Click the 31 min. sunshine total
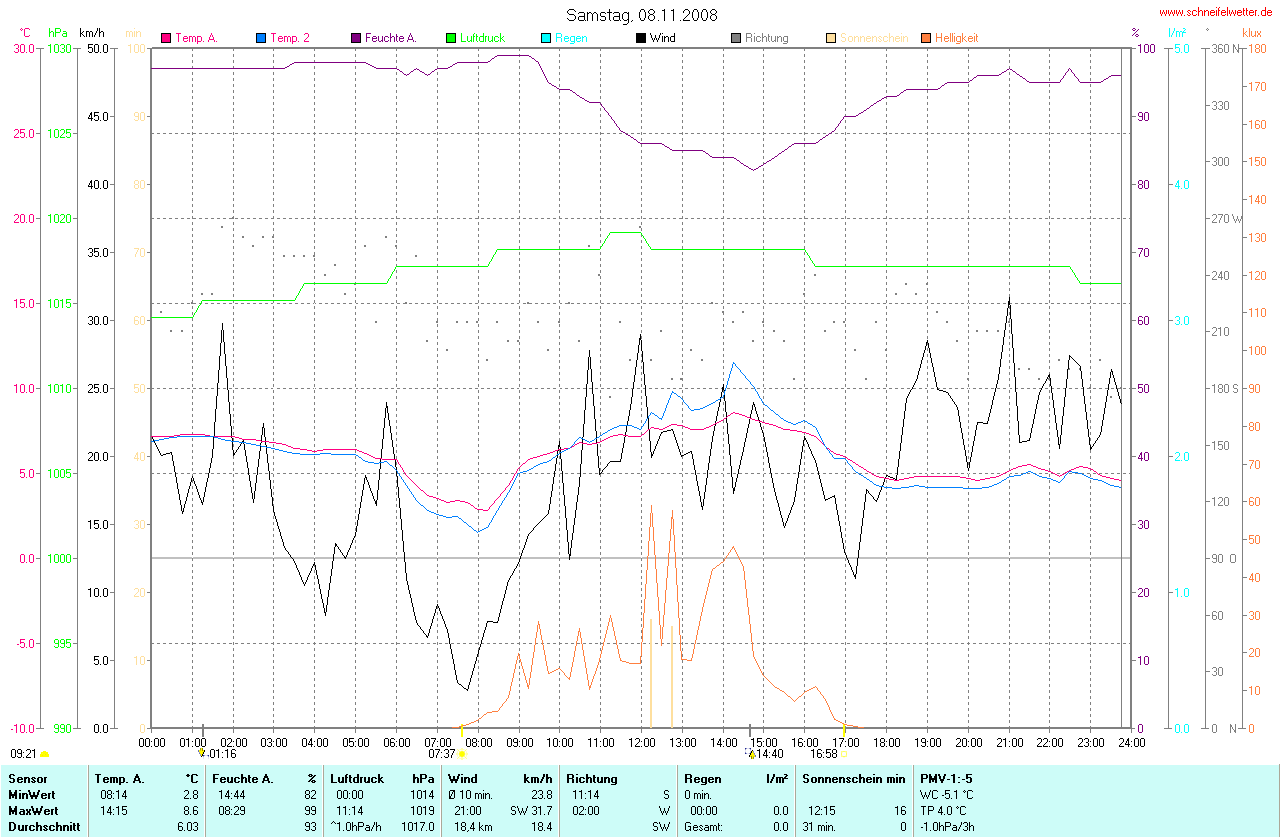This screenshot has width=1280, height=837. pyautogui.click(x=821, y=827)
